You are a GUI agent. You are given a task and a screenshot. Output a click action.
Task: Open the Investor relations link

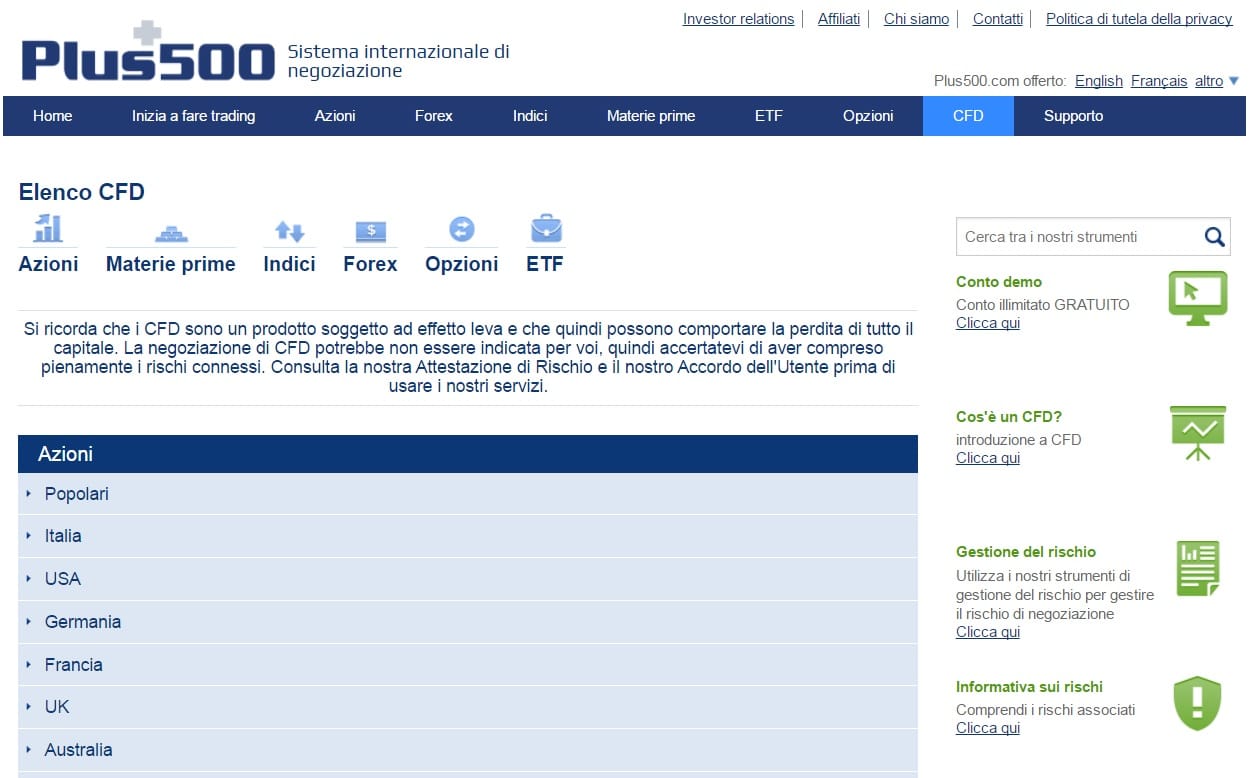tap(738, 19)
